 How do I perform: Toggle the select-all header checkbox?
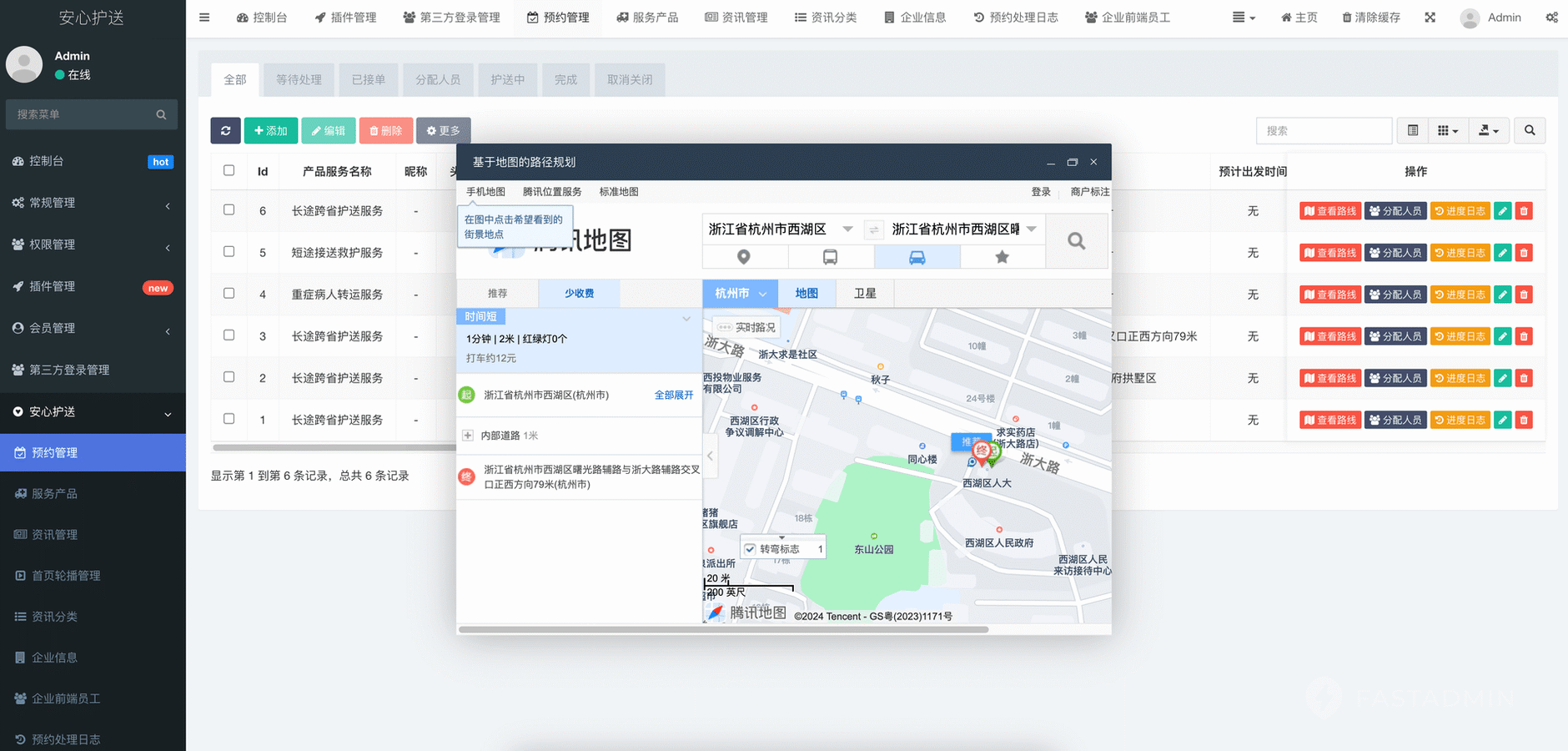(x=229, y=170)
